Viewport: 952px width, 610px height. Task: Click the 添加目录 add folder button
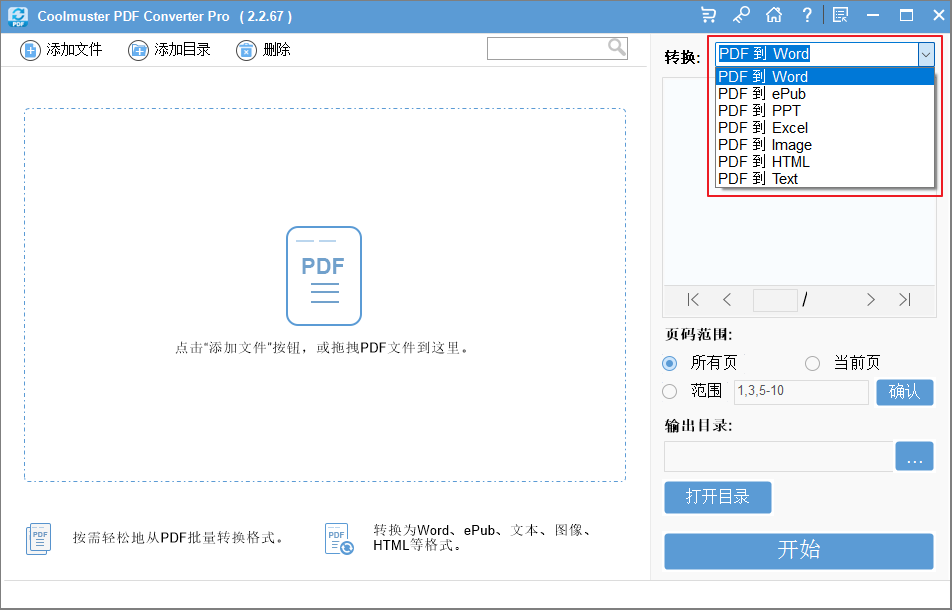point(169,50)
